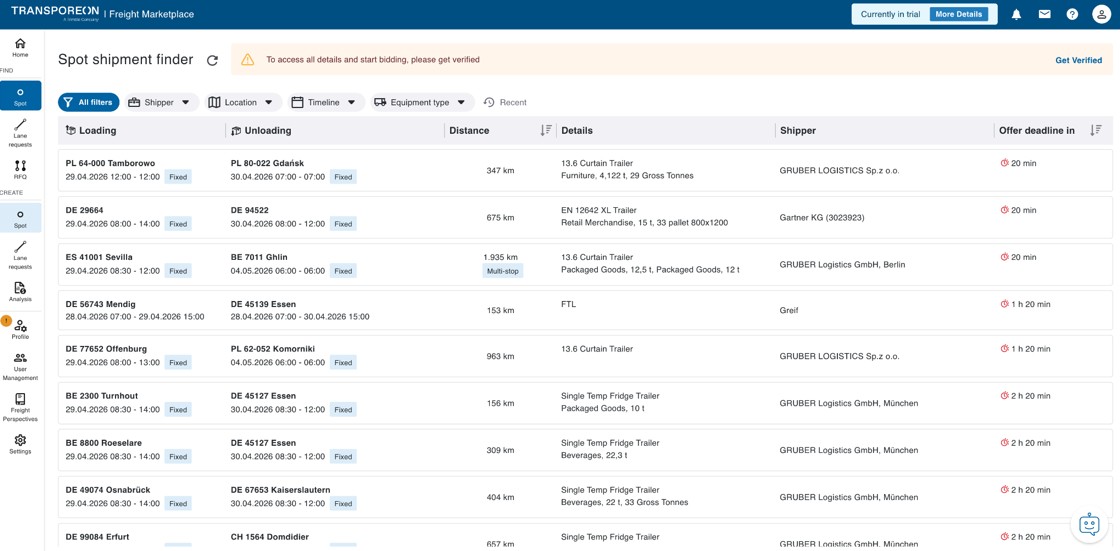Open Analysis in the sidebar
This screenshot has width=1120, height=551.
(x=20, y=292)
